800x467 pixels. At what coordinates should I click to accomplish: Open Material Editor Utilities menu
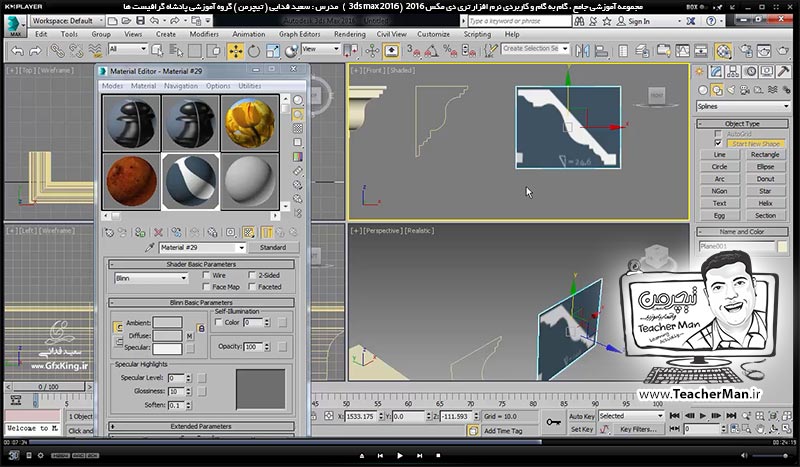click(x=249, y=86)
